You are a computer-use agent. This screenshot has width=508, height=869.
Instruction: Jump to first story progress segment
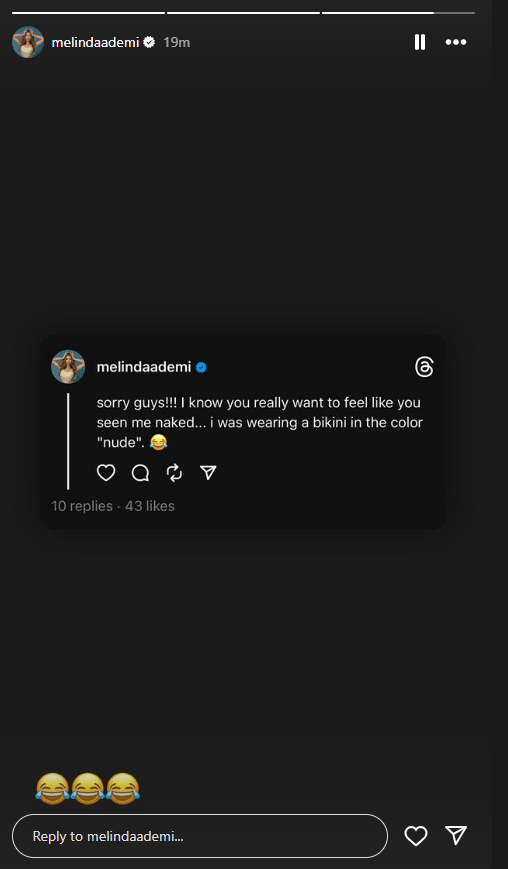point(89,12)
